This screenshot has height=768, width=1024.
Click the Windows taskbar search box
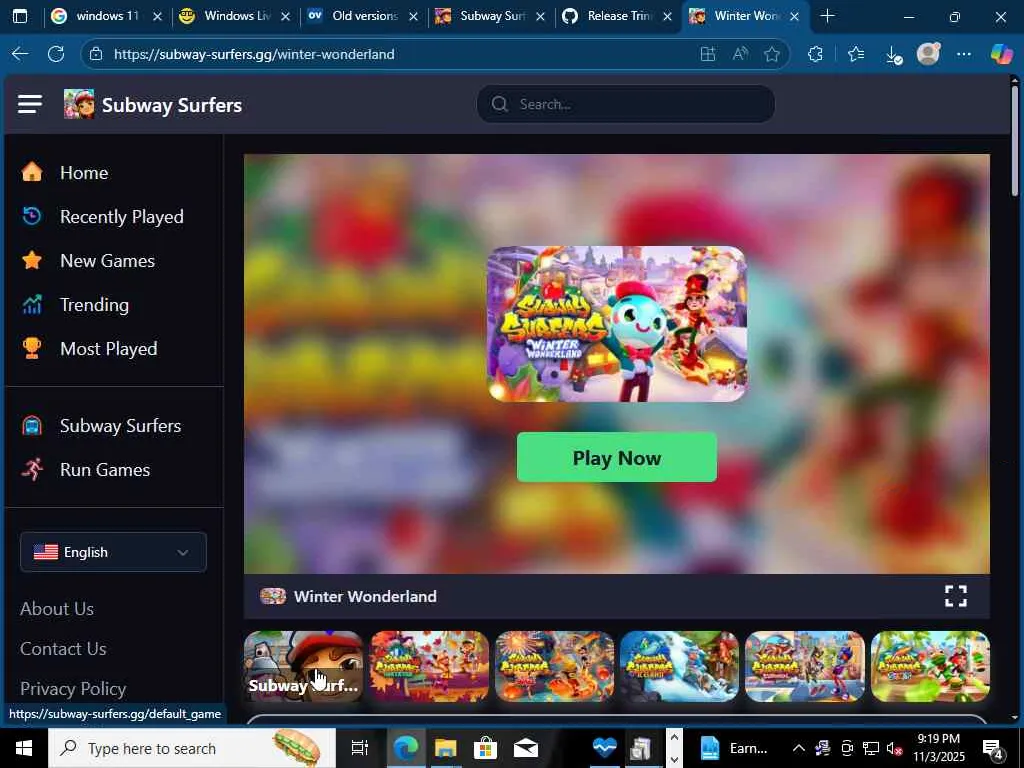click(192, 748)
